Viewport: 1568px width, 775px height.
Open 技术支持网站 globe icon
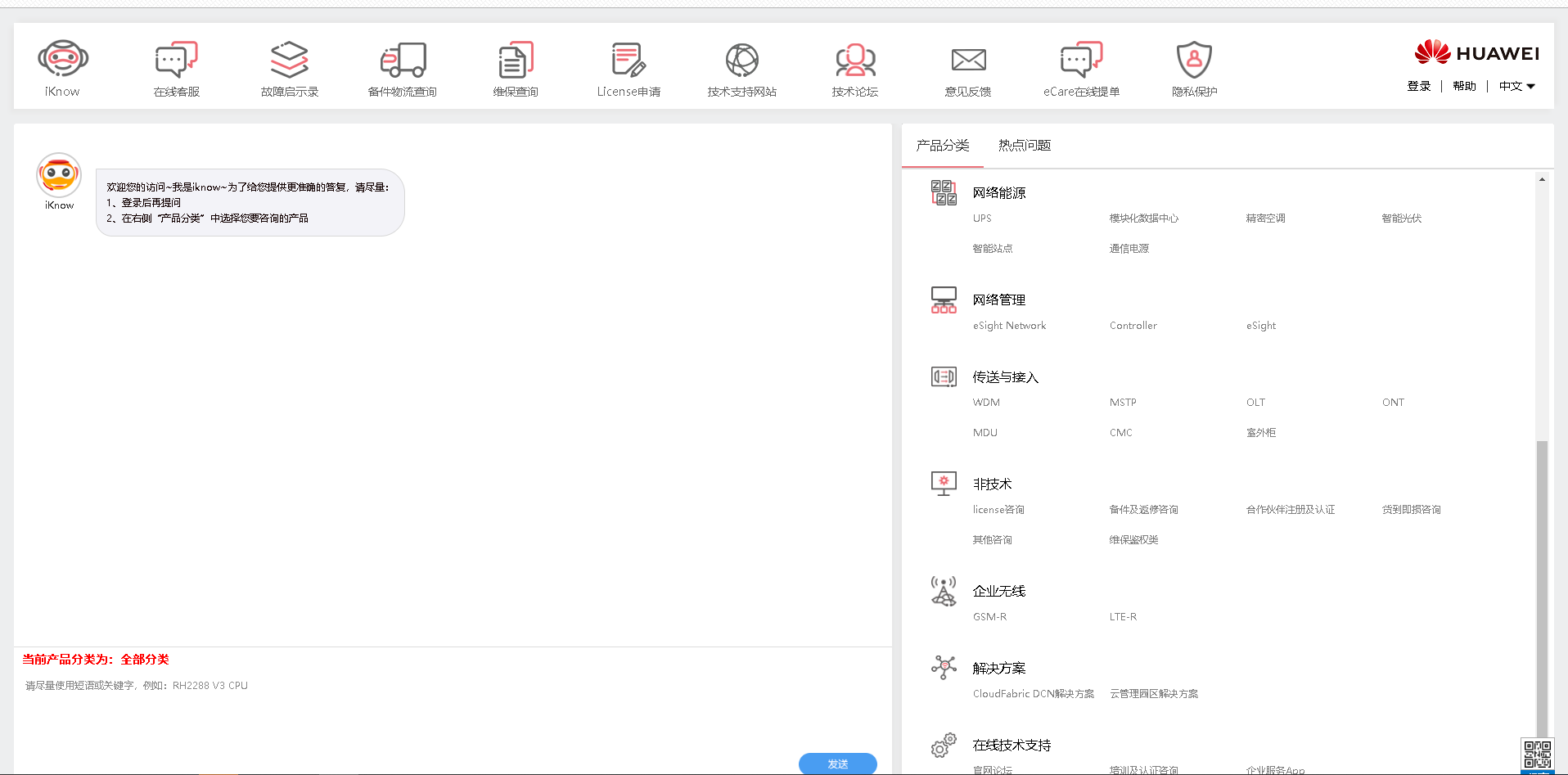click(x=742, y=59)
